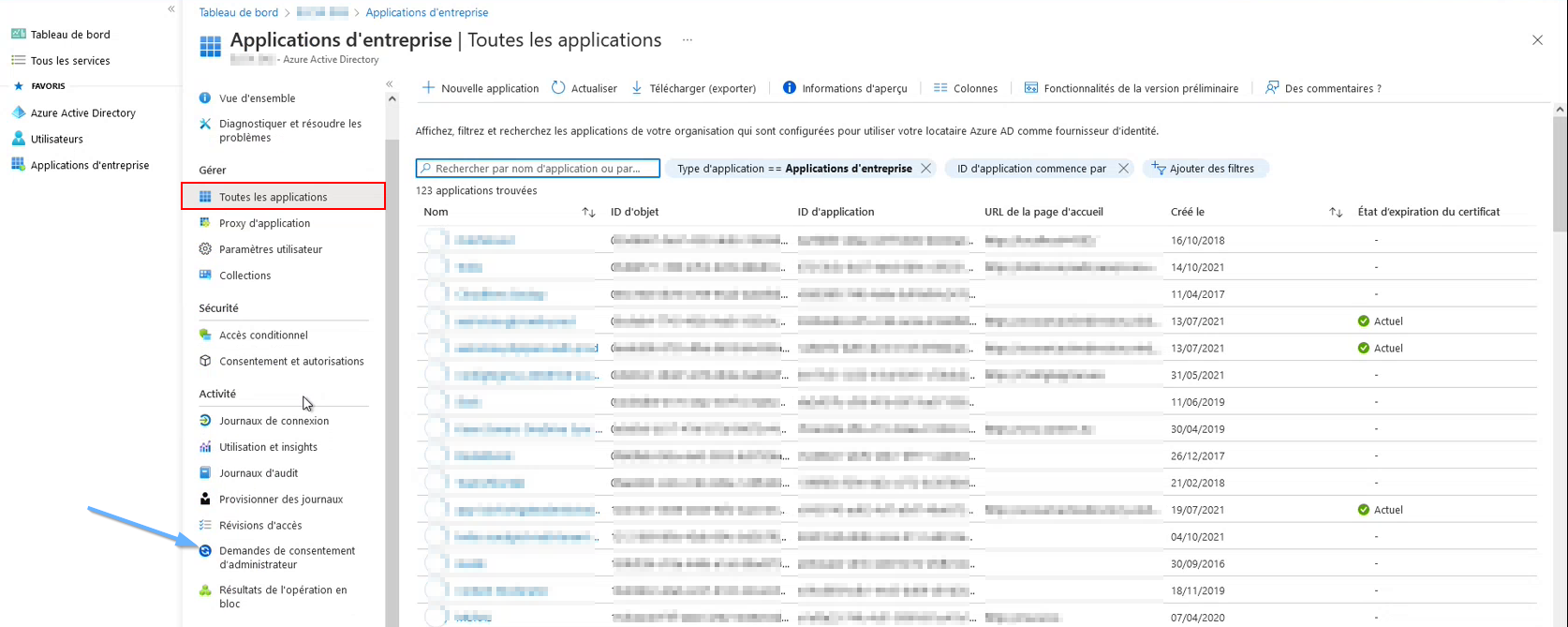Select Proxy d'application menu item
This screenshot has height=627, width=1568.
(264, 223)
